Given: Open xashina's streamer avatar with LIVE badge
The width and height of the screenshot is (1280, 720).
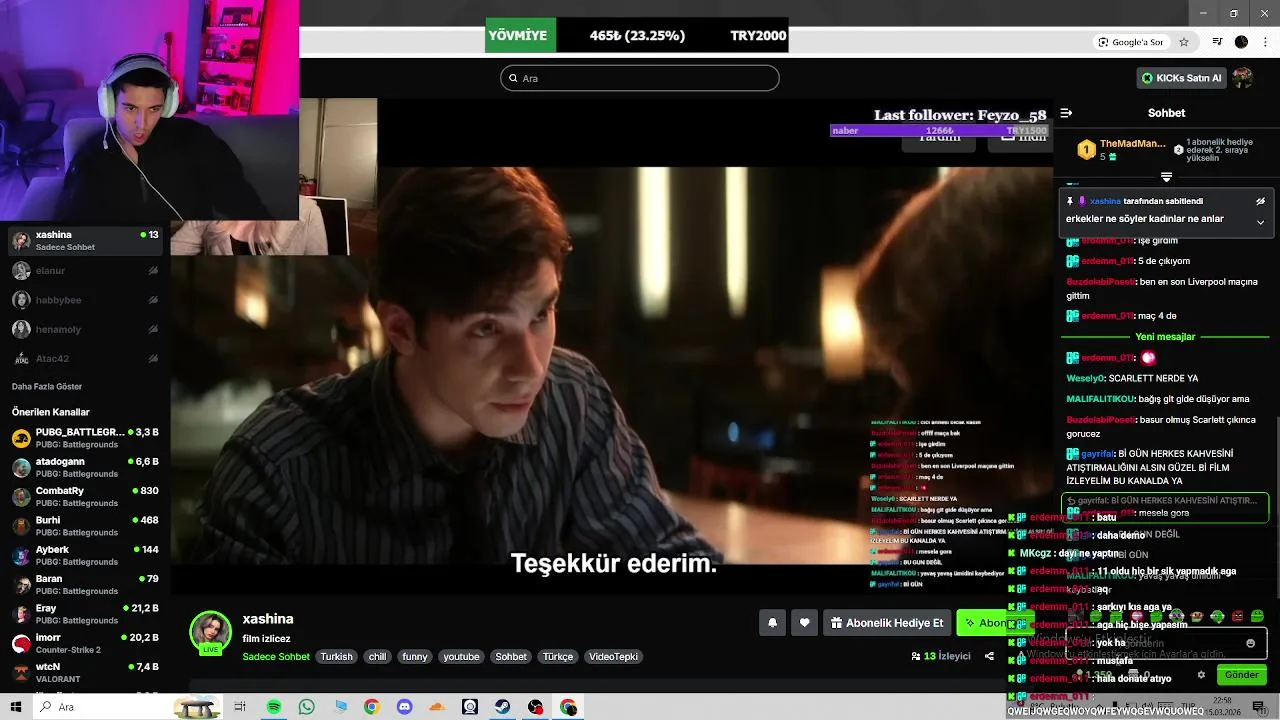Looking at the screenshot, I should (x=211, y=633).
